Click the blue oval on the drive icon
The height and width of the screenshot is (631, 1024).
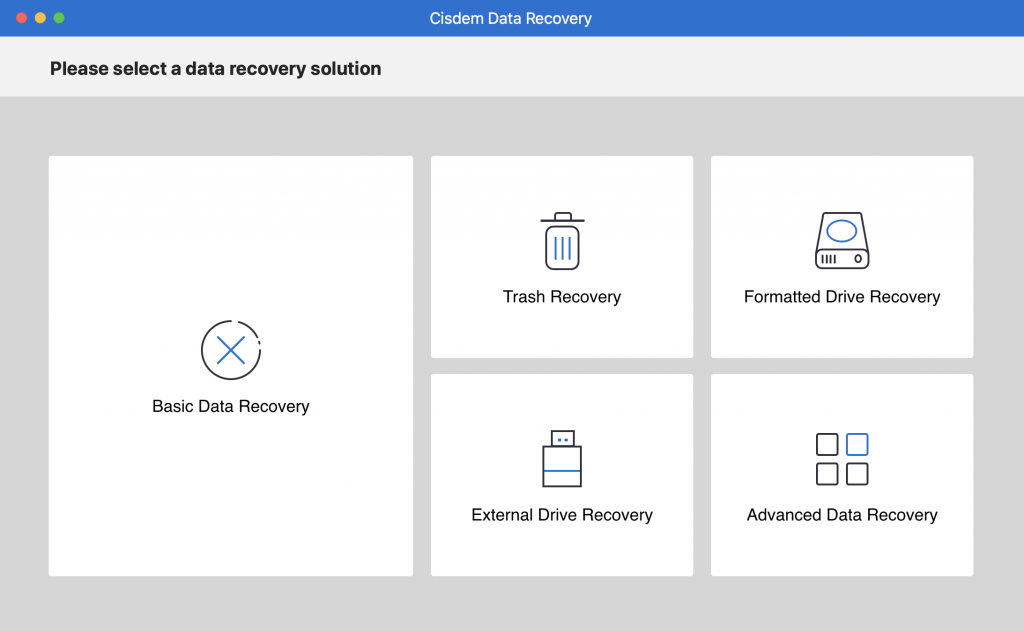[x=842, y=231]
